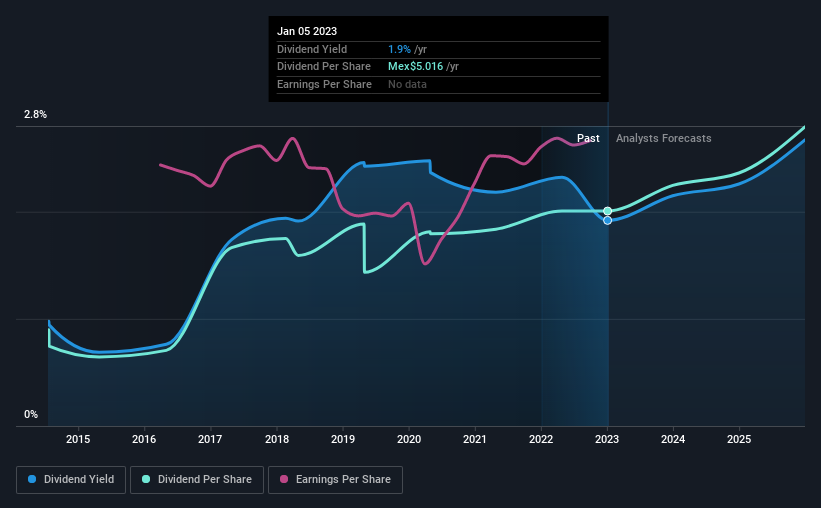Screen dimensions: 821x508
Task: Toggle the Dividend Yield legend button
Action: tap(71, 480)
